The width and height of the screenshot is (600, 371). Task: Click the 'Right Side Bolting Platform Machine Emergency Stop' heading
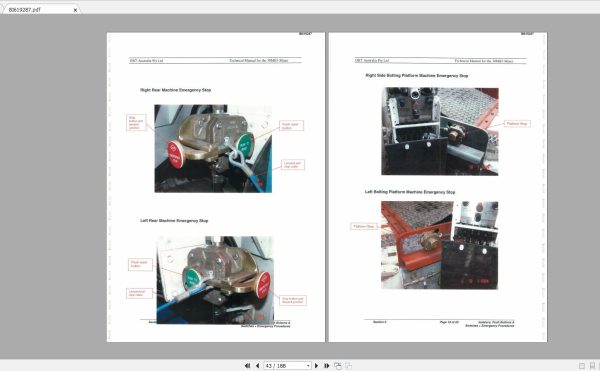[417, 76]
